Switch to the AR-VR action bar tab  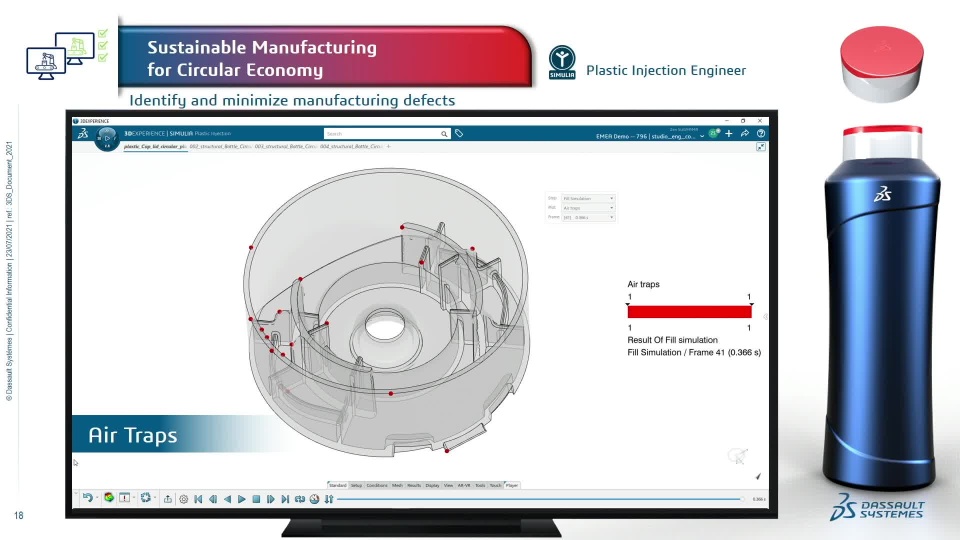click(464, 485)
